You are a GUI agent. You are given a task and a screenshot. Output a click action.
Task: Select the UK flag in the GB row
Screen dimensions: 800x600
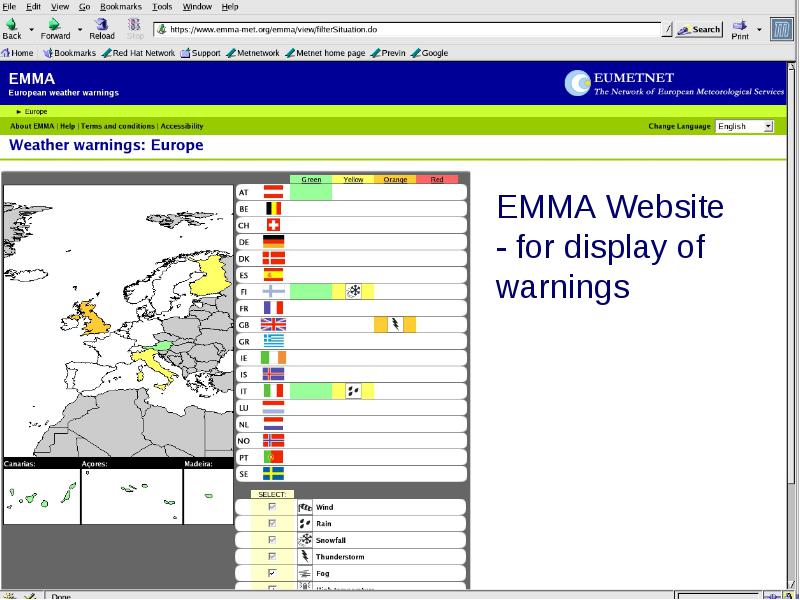point(273,324)
